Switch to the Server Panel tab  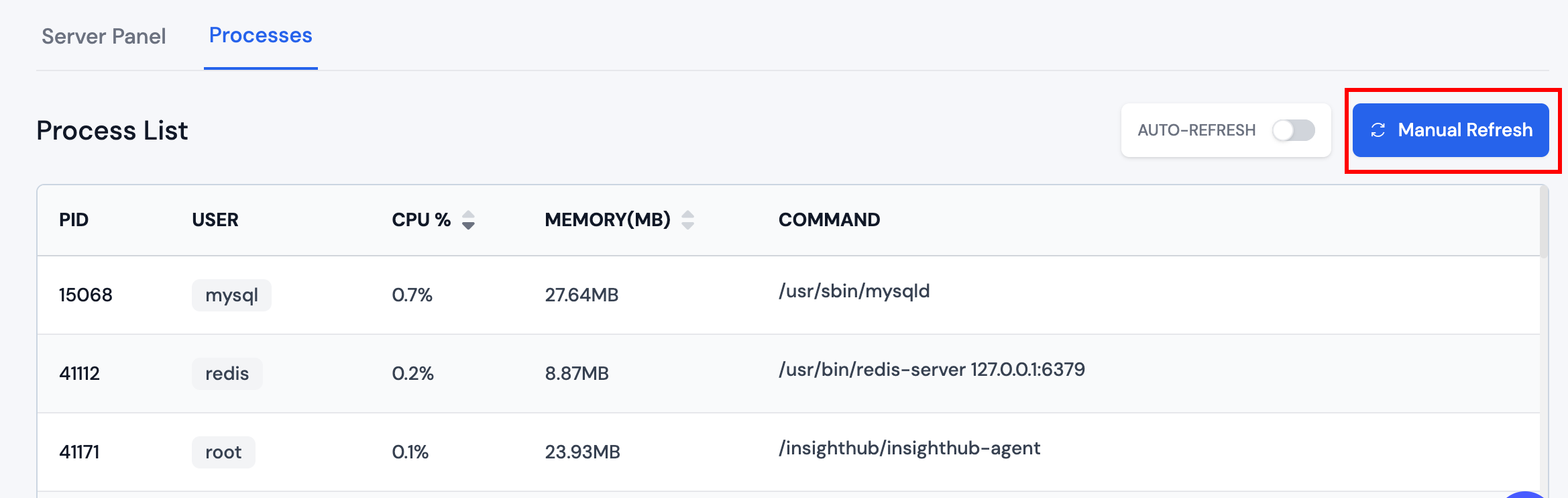point(104,36)
